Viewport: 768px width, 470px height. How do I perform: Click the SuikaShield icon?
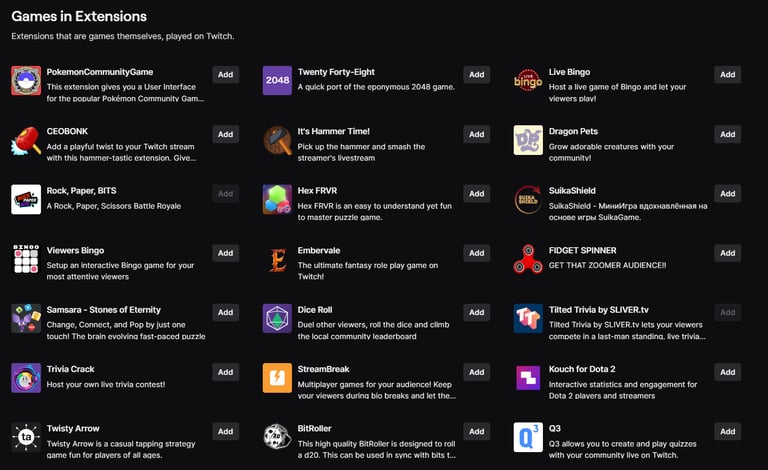[x=528, y=199]
